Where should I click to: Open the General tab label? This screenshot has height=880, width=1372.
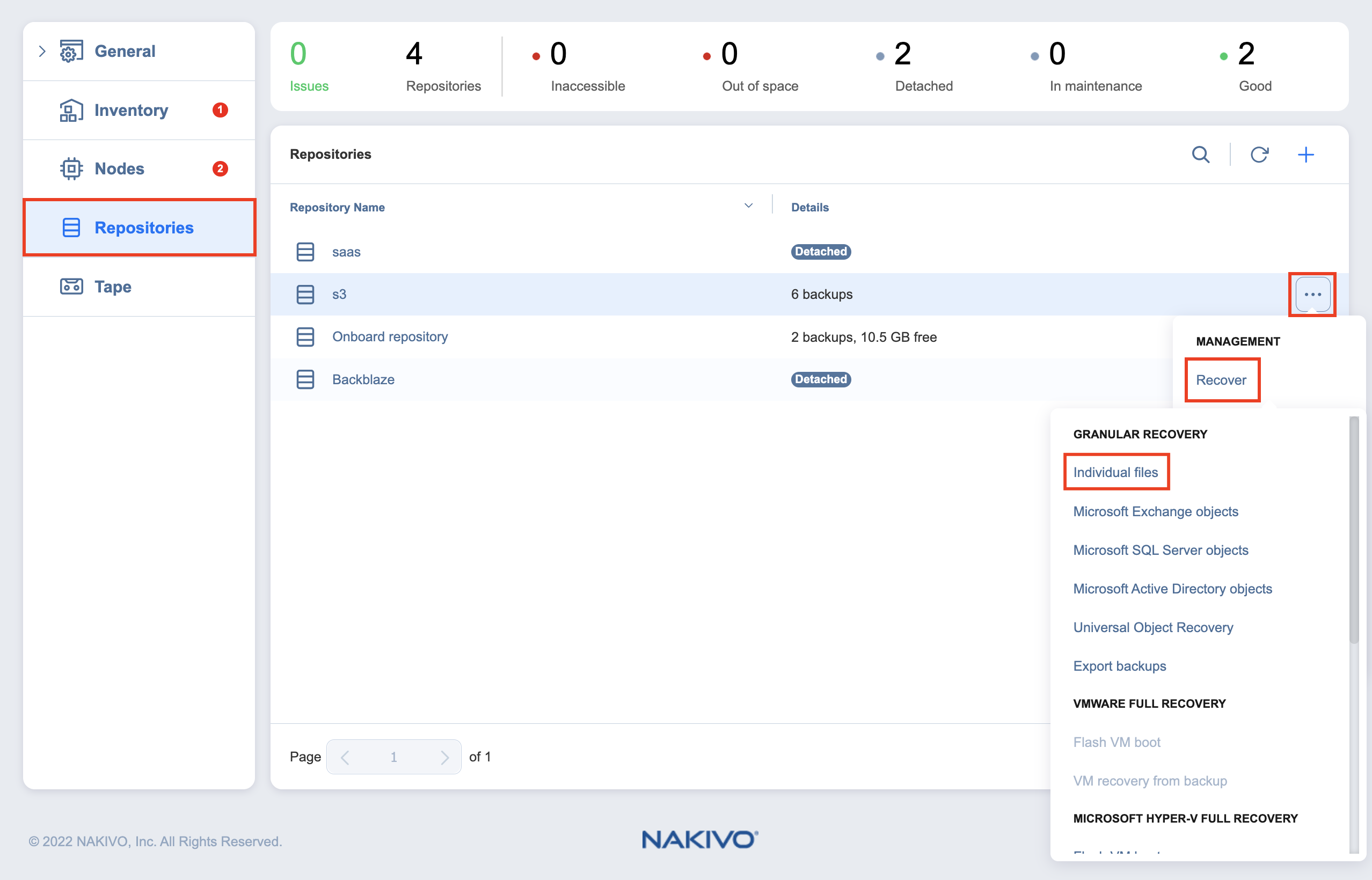click(x=125, y=52)
